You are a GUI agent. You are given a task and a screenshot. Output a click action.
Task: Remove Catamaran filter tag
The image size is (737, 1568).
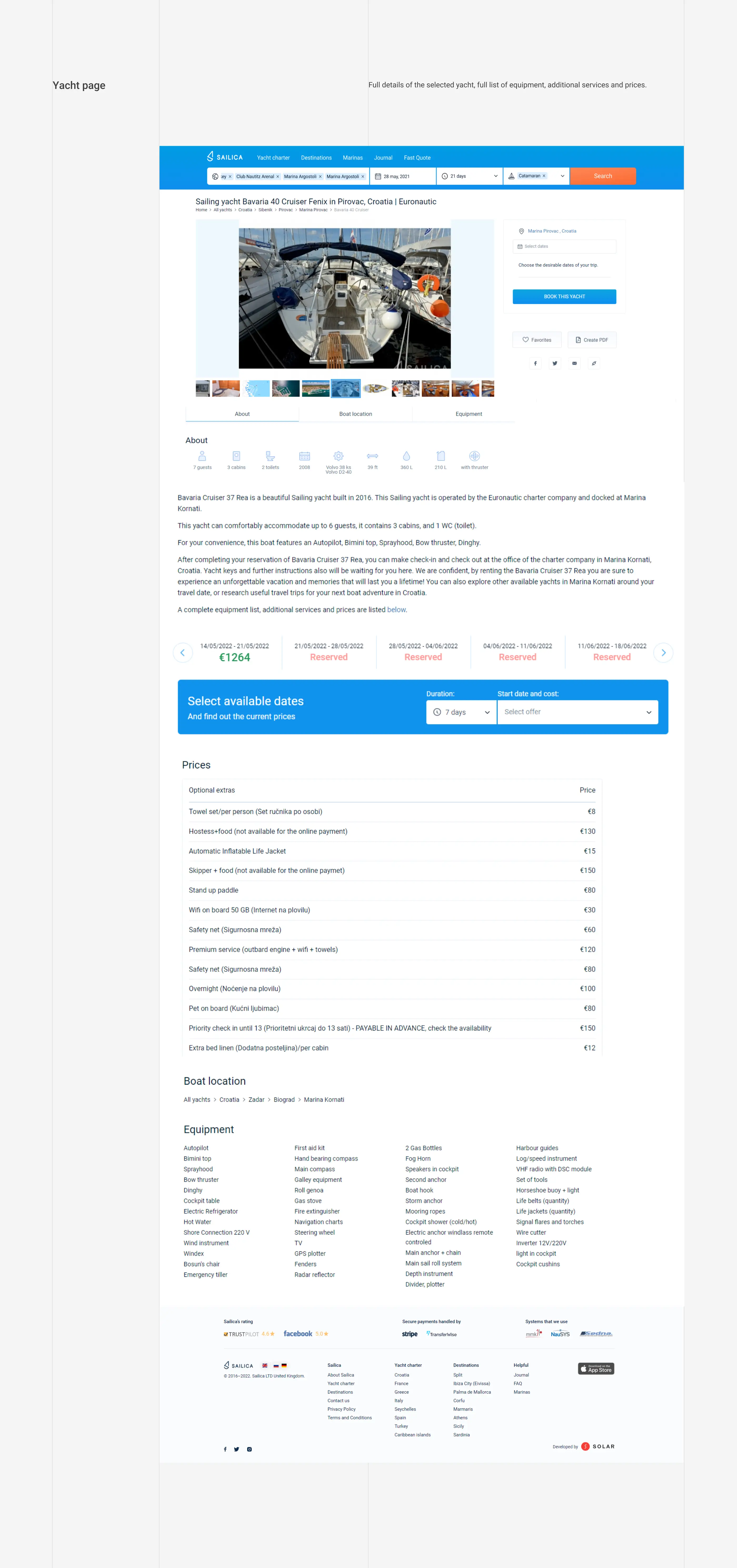[544, 176]
